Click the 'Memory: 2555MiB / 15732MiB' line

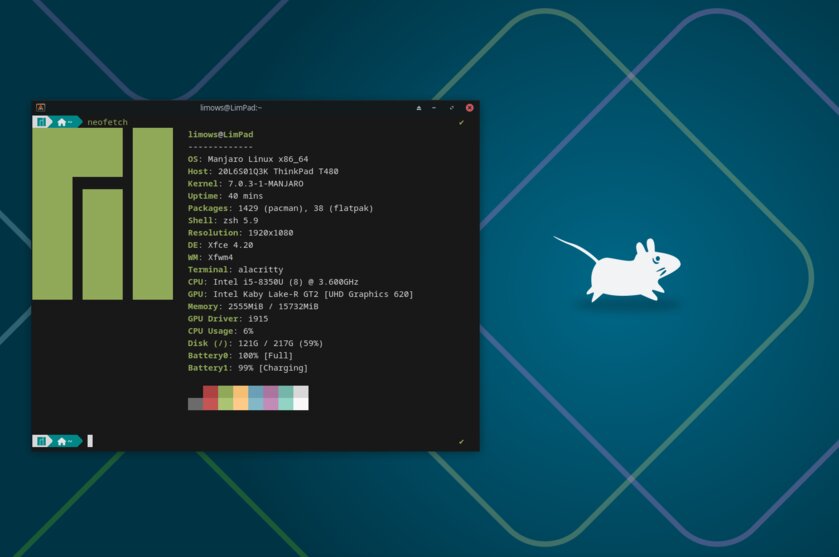[x=253, y=307]
